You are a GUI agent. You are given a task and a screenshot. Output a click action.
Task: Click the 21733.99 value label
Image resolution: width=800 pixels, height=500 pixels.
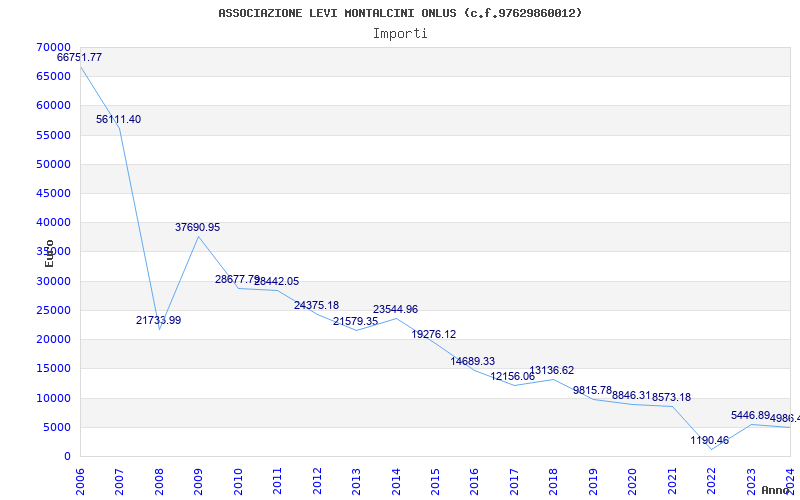pos(158,320)
